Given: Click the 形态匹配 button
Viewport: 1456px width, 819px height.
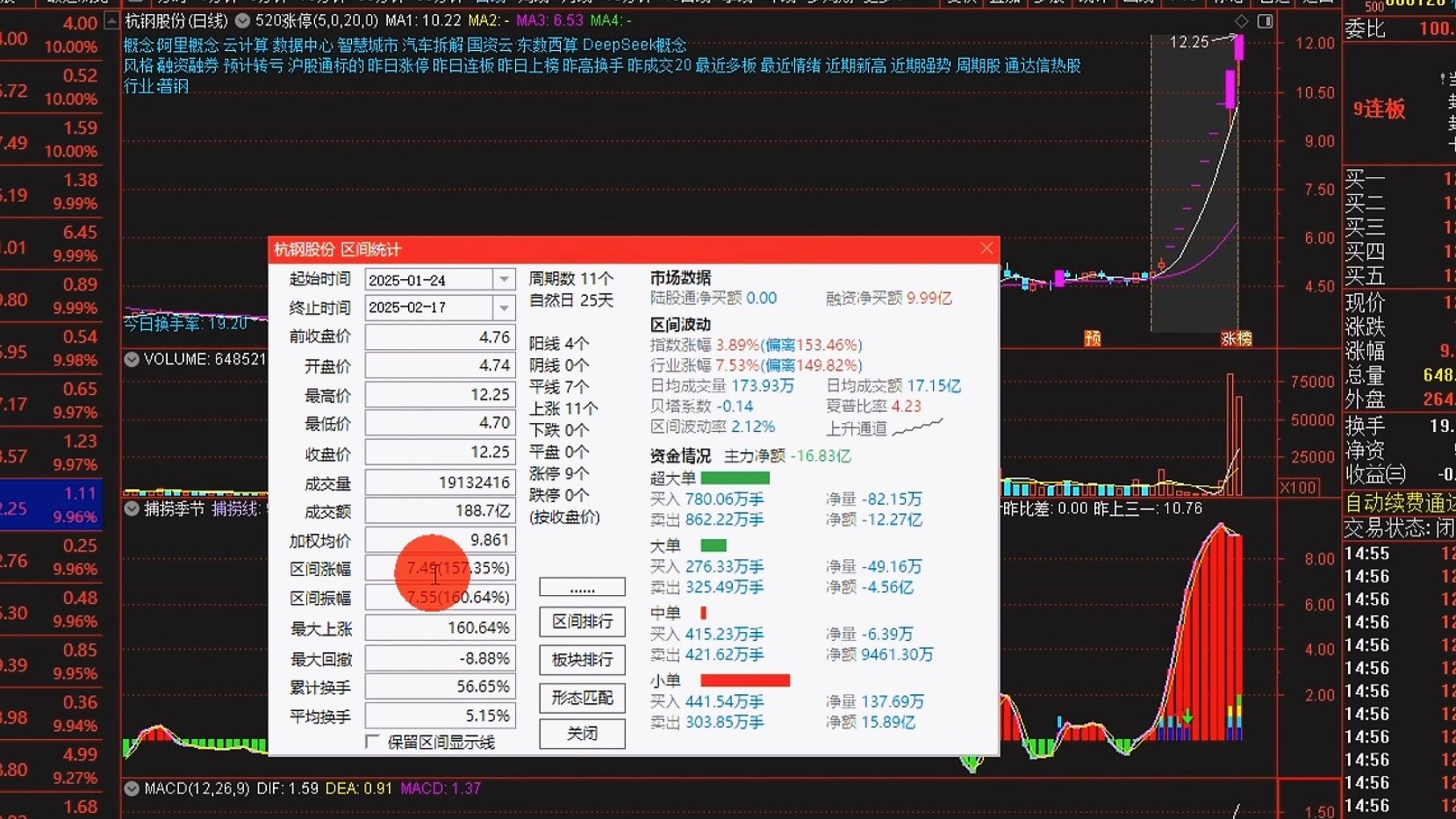Looking at the screenshot, I should [581, 698].
